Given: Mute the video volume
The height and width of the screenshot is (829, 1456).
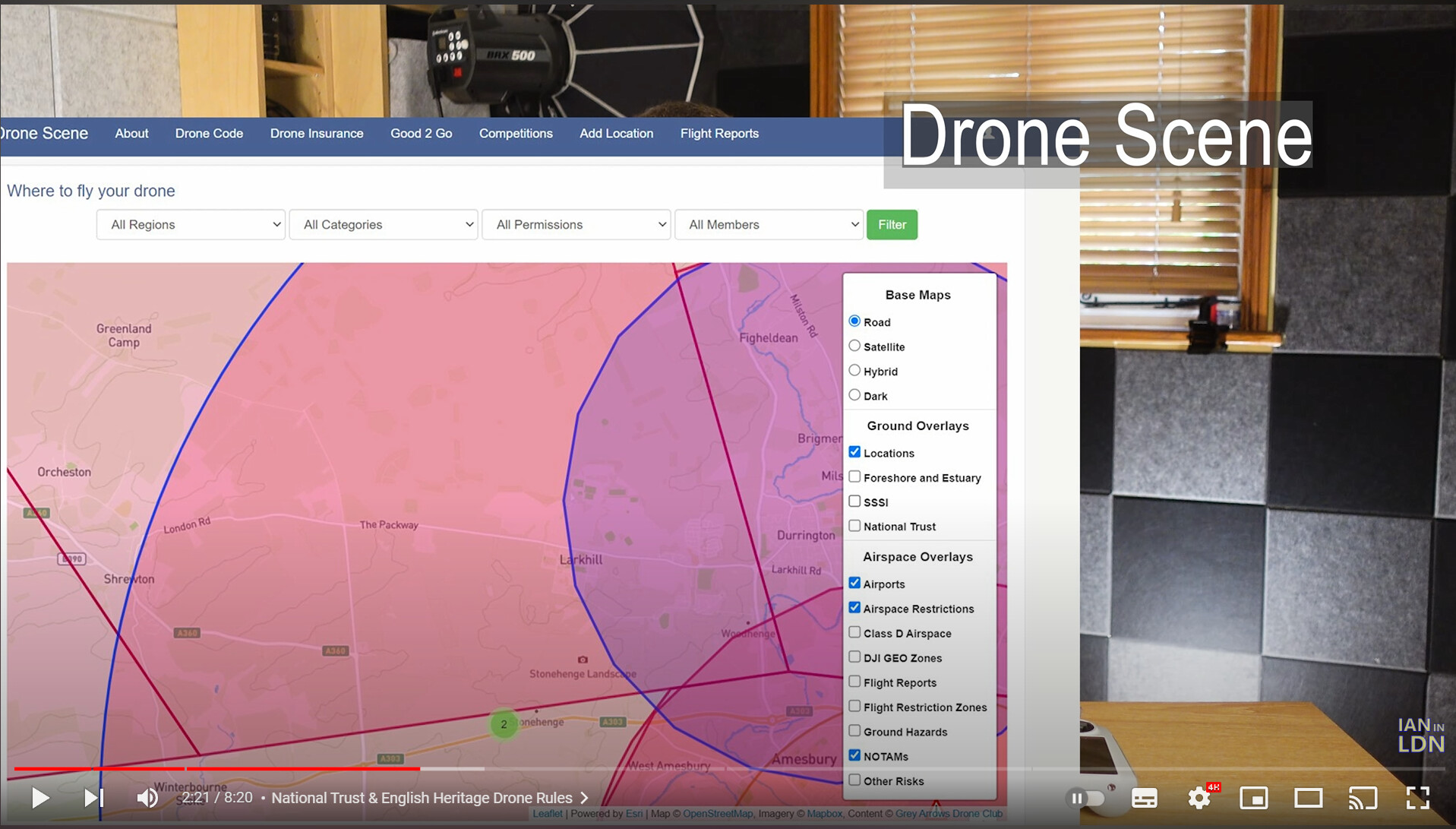Looking at the screenshot, I should (x=147, y=798).
